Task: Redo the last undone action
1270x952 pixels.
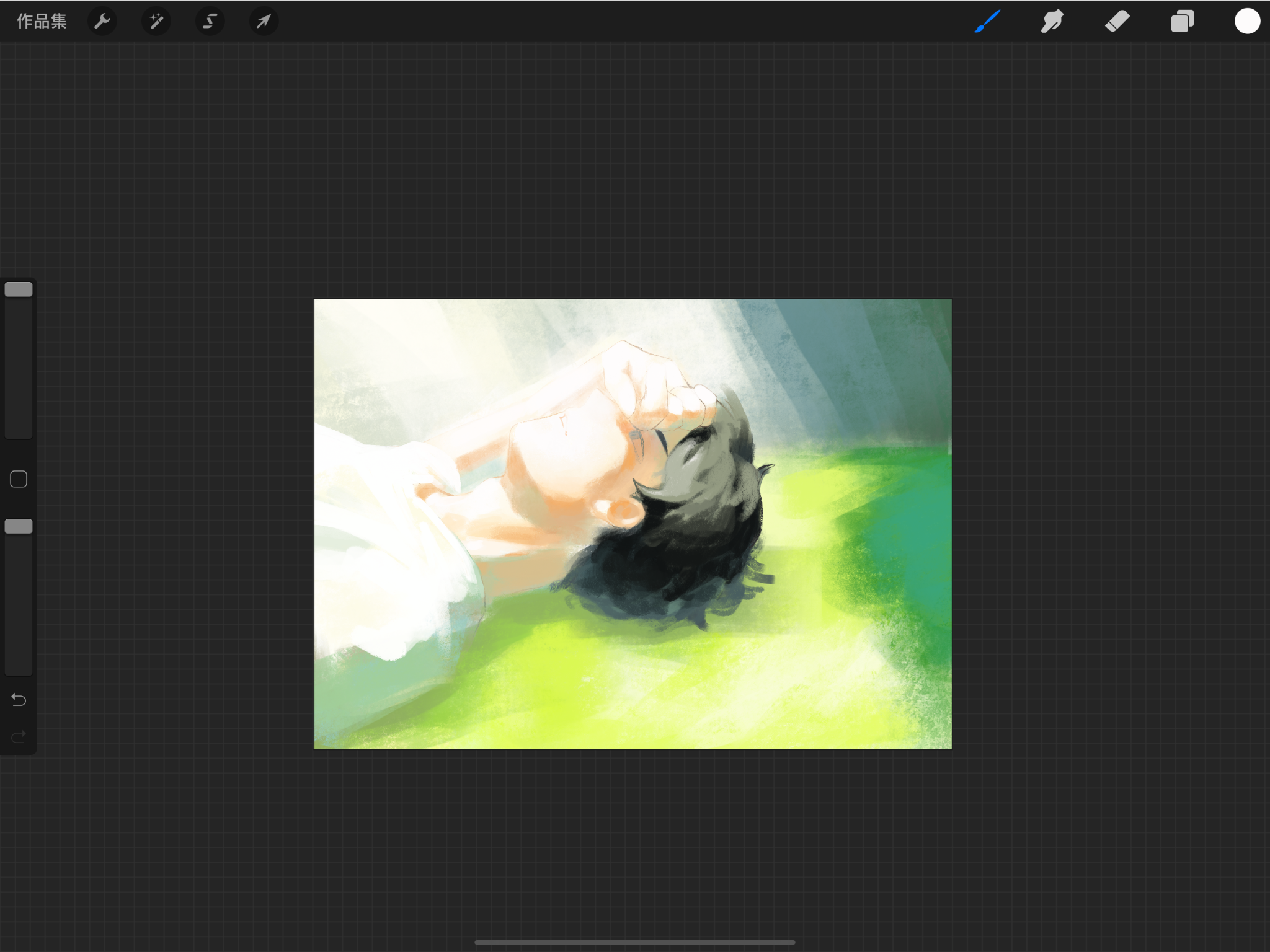Action: point(19,736)
